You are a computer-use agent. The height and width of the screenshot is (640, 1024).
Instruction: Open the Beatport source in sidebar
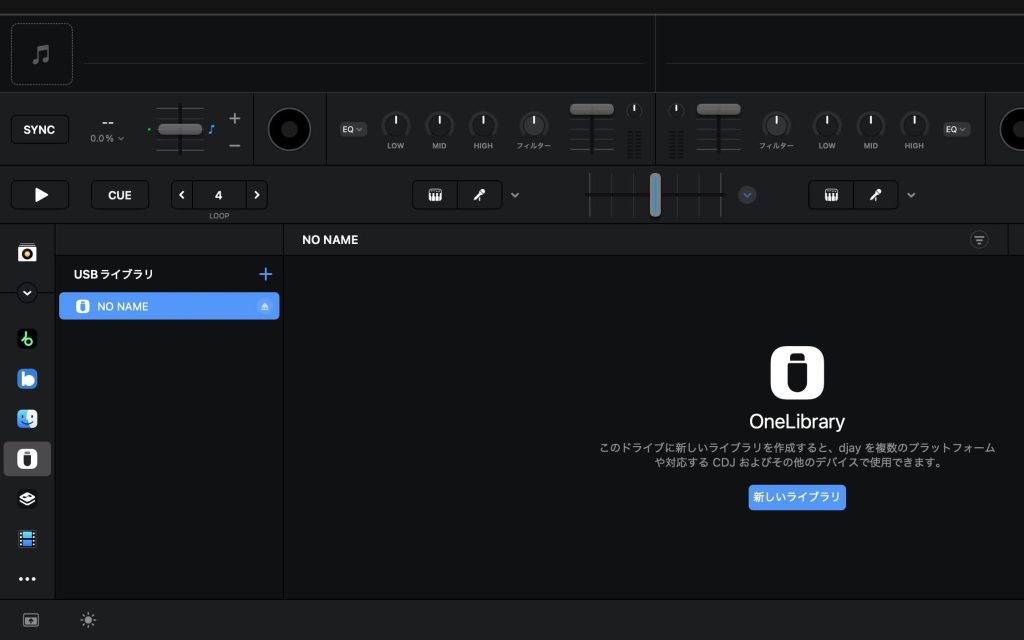(x=27, y=339)
